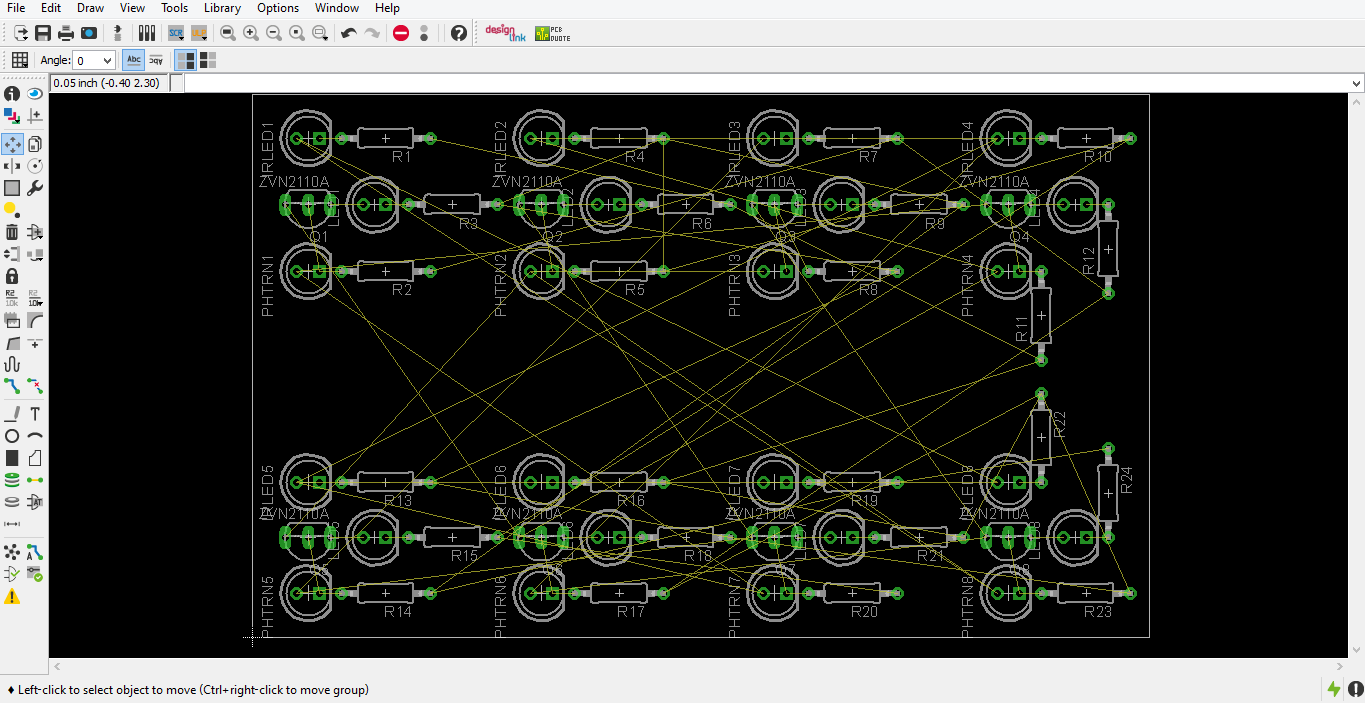Expand the command history dropdown on the right
The height and width of the screenshot is (703, 1365).
[x=1356, y=82]
